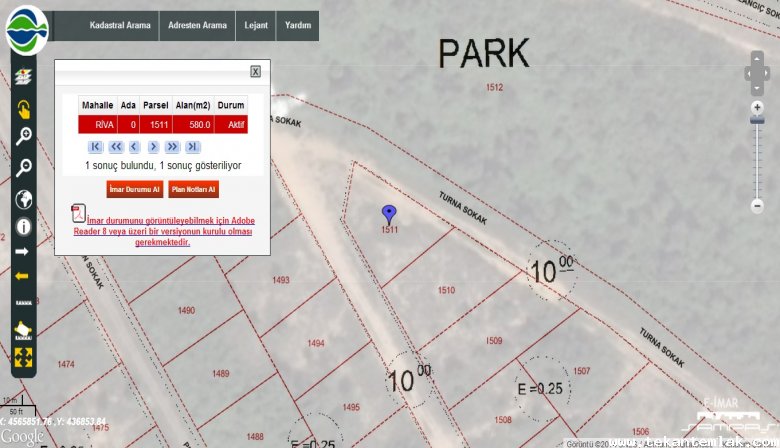
Task: Go to previous view with yellow arrow
Action: [22, 275]
